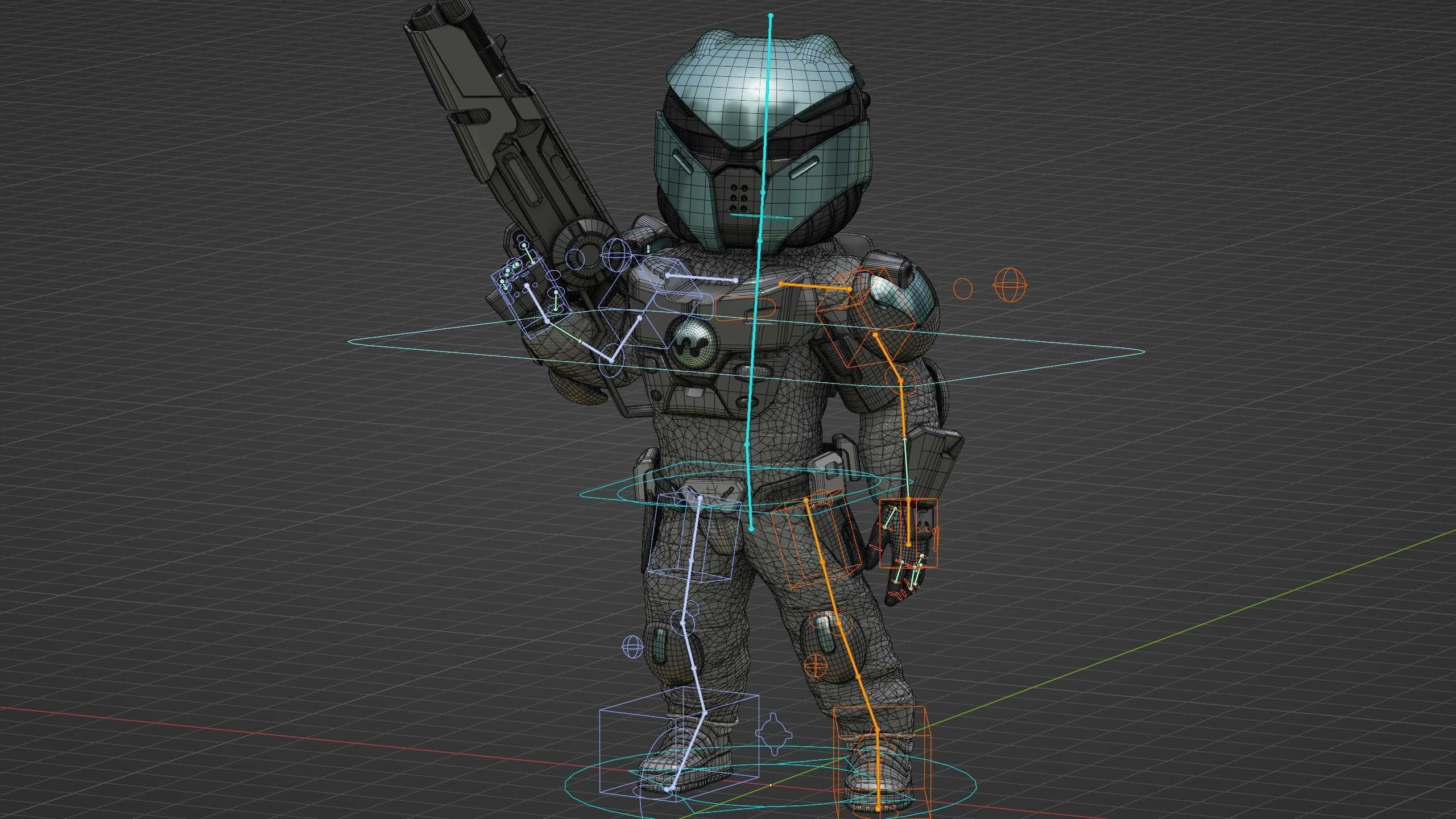Select the small orange circle control beside the shoulder
The width and height of the screenshot is (1456, 819).
(963, 288)
